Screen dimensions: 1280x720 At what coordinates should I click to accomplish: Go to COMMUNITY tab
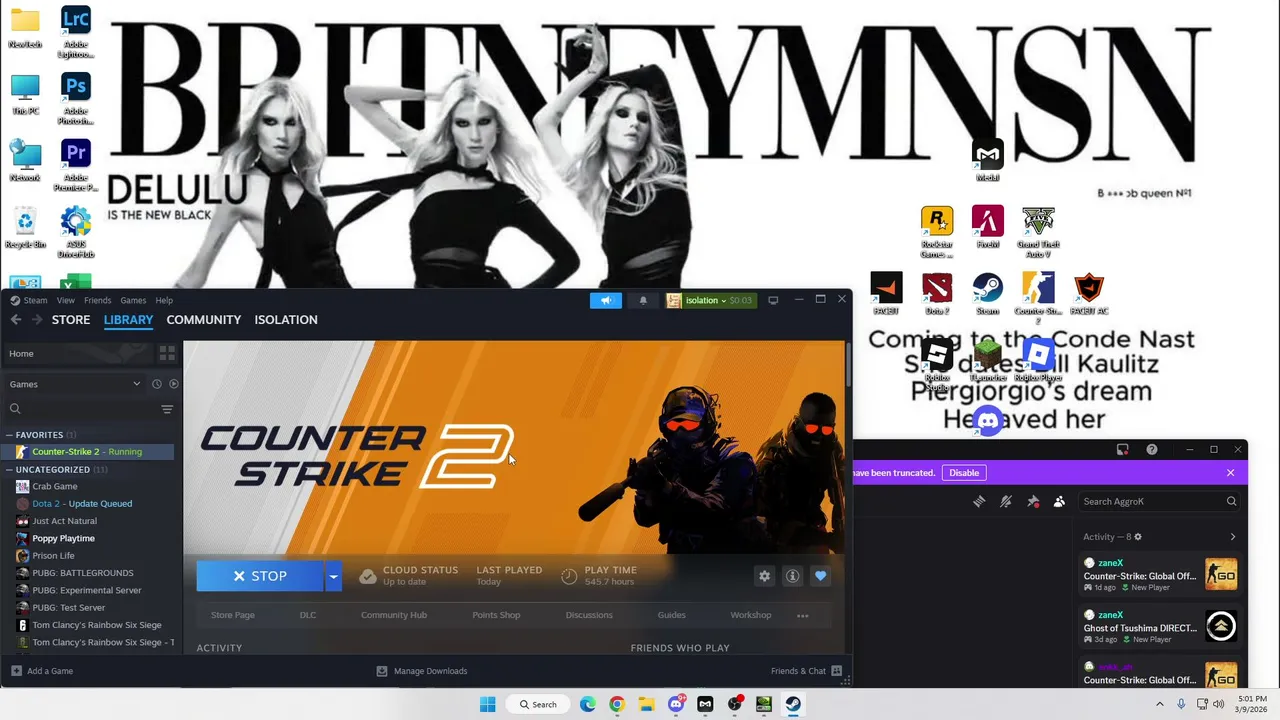coord(204,320)
